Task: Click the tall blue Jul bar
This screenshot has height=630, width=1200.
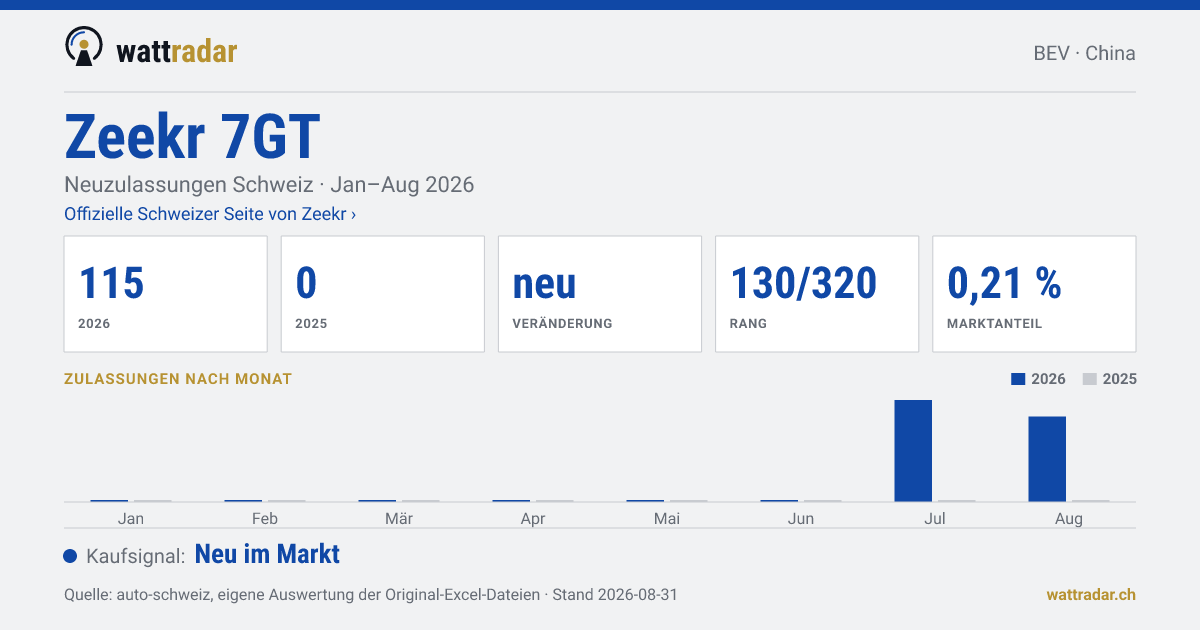Action: (913, 450)
